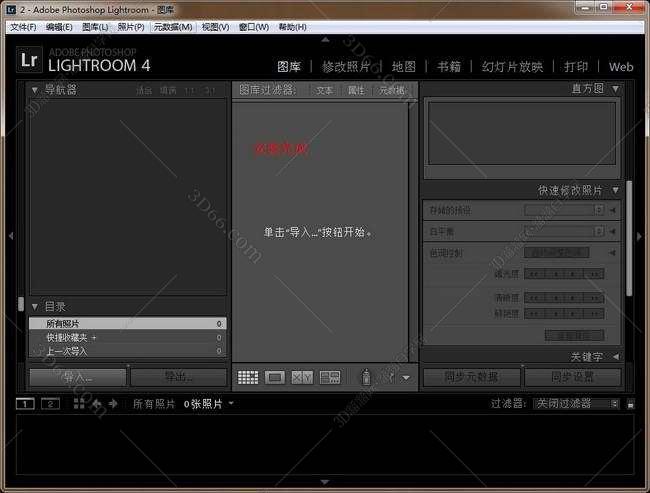Switch to the 修改照片 module
Screen dimensions: 650x493
click(346, 66)
